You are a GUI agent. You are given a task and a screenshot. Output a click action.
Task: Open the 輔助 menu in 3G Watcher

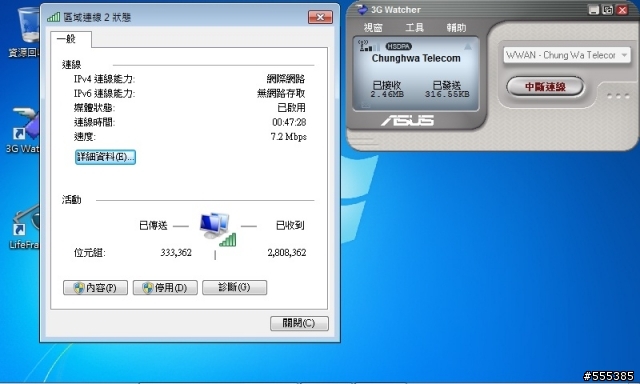click(456, 28)
